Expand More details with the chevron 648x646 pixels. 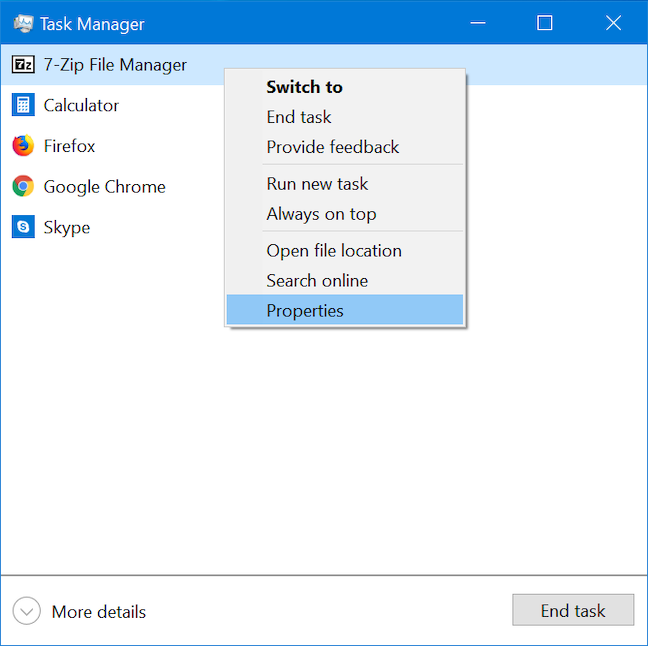coord(26,611)
